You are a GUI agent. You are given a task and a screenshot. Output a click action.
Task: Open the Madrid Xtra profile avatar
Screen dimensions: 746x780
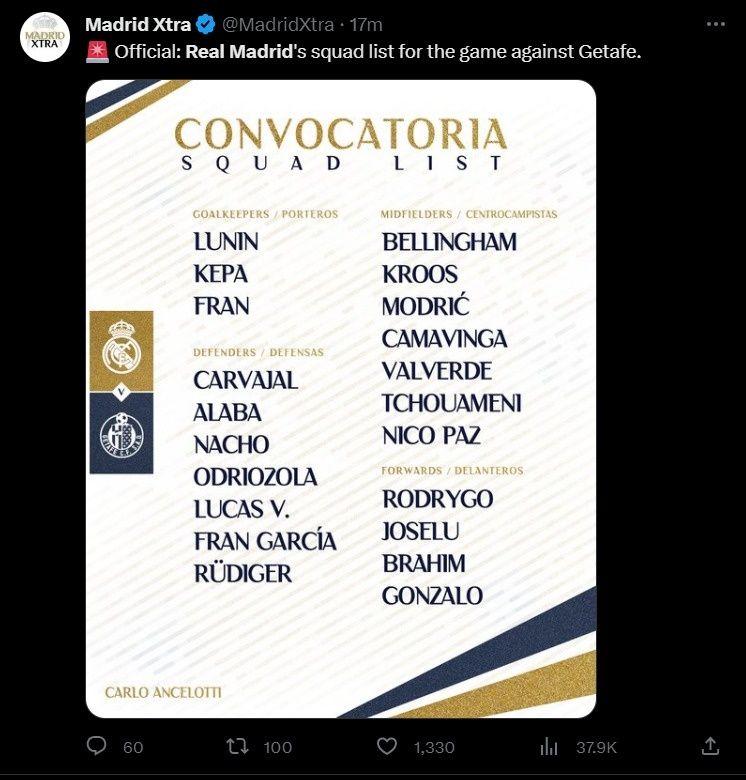44,38
